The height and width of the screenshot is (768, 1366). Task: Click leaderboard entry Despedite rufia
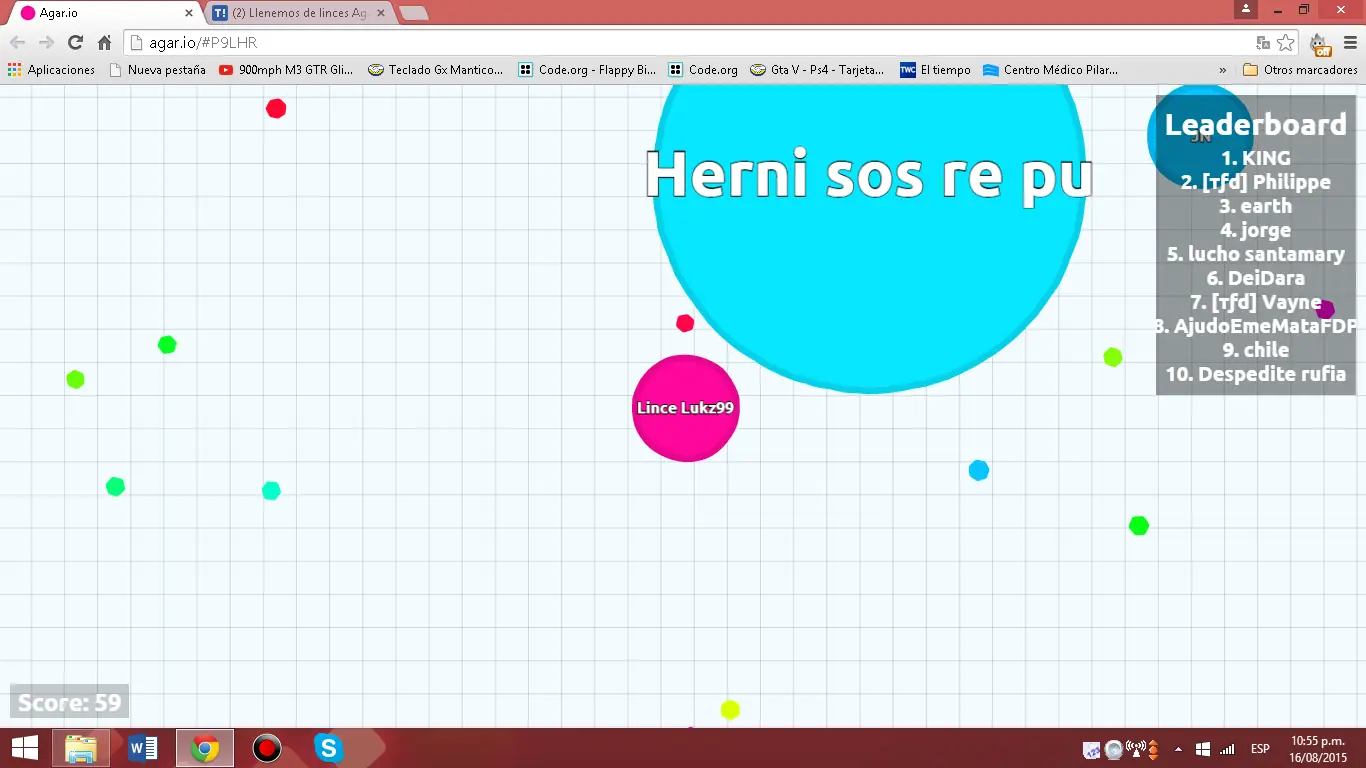tap(1256, 375)
